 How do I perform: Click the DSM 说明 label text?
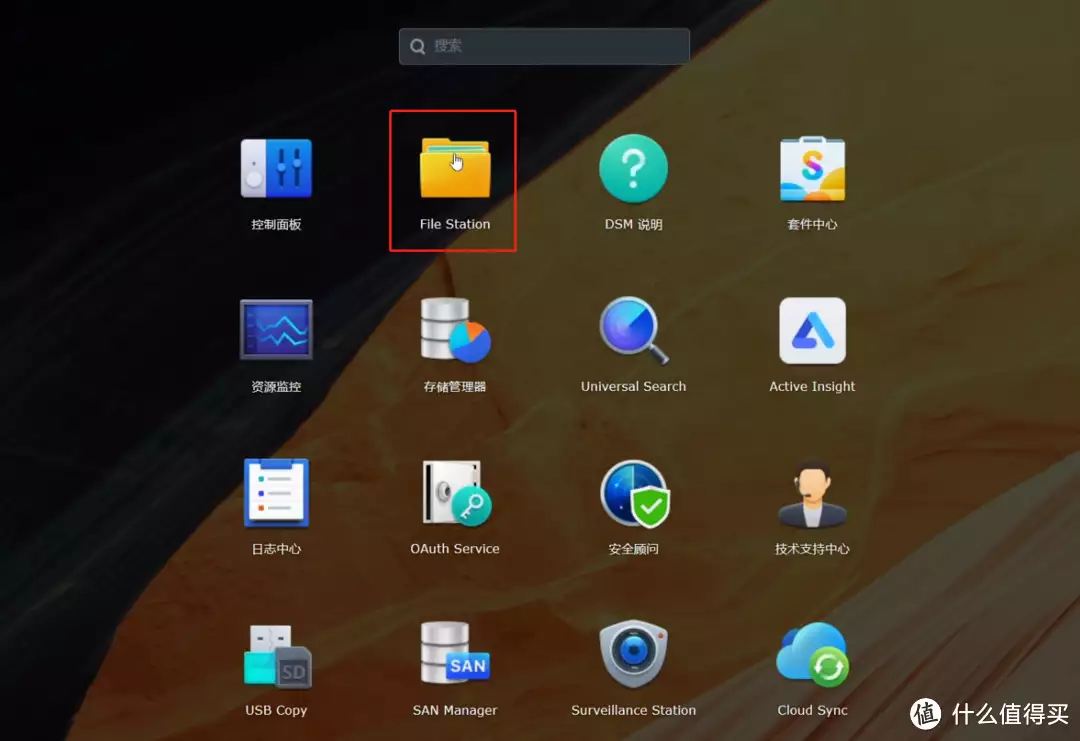point(634,225)
